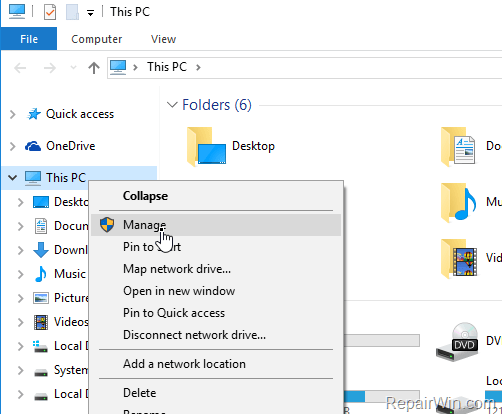The width and height of the screenshot is (502, 414).
Task: Choose Manage in the context menu
Action: click(x=216, y=225)
